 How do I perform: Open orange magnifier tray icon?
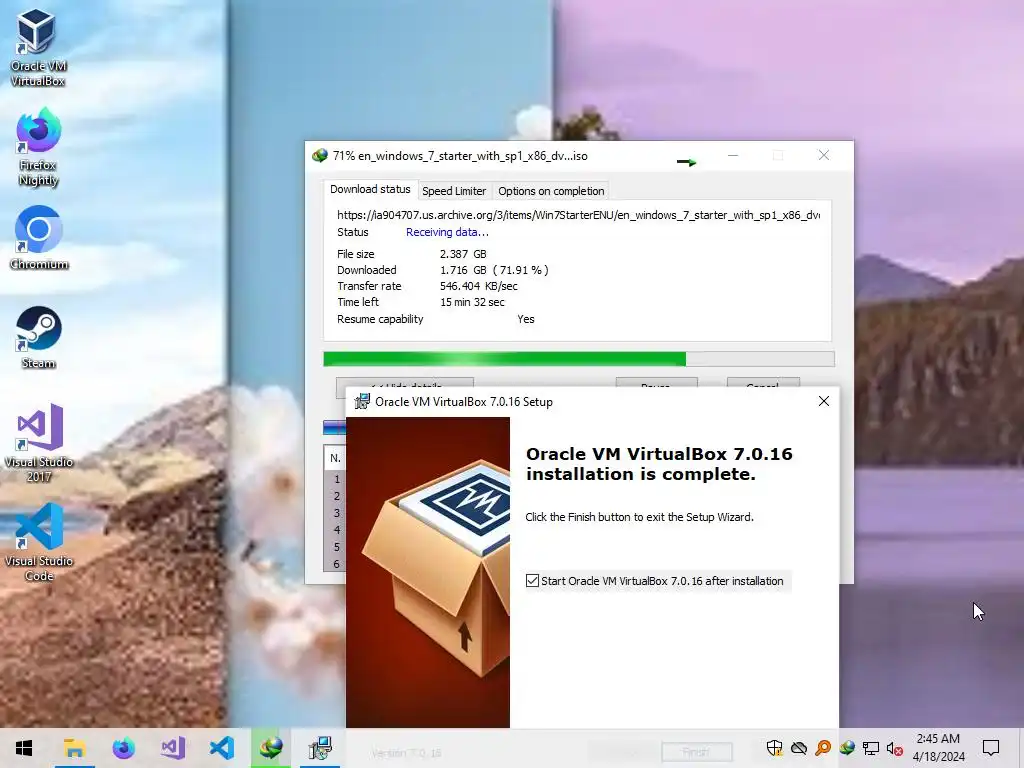point(823,748)
